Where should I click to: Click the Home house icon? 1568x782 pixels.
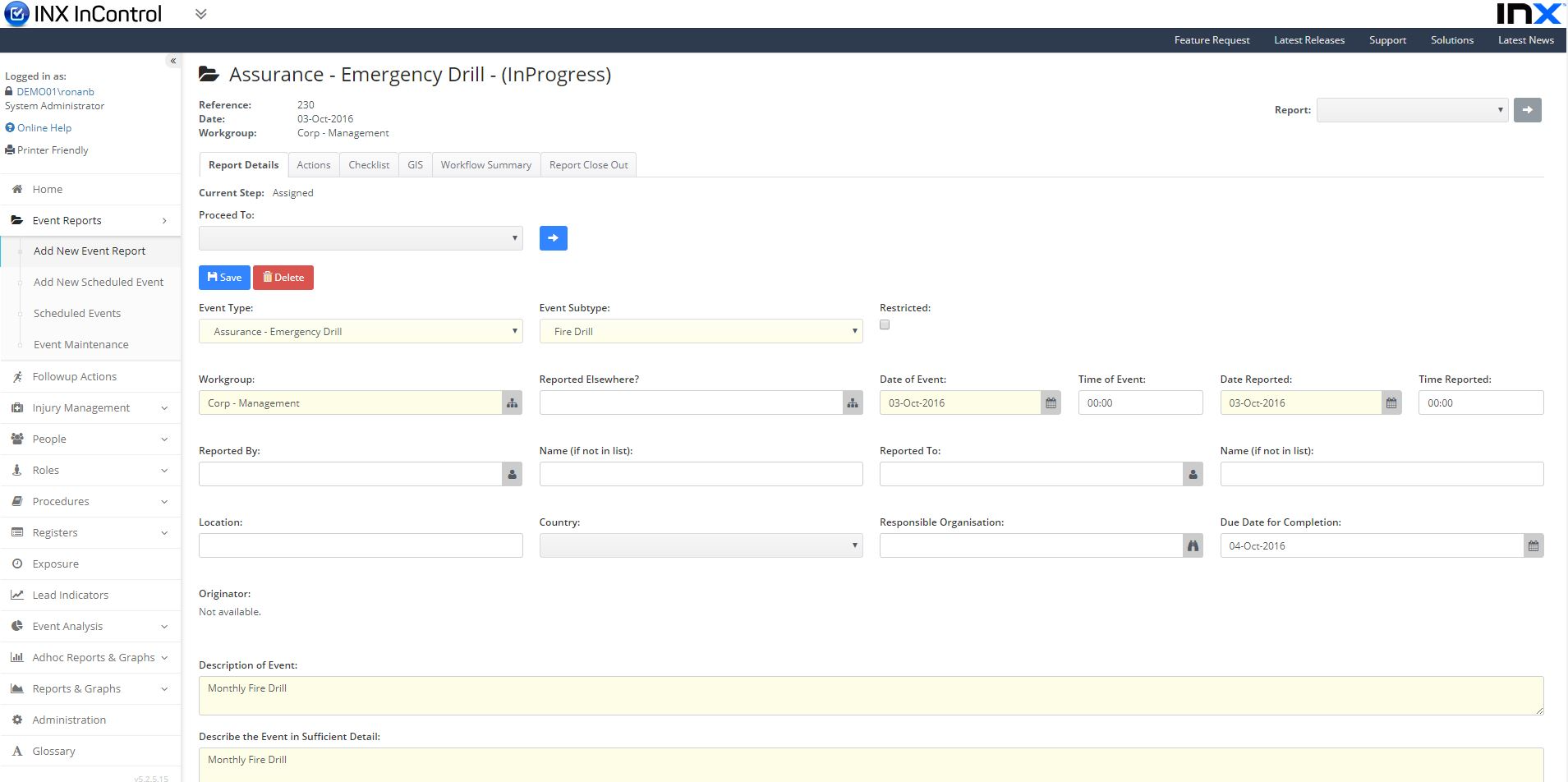pos(17,190)
